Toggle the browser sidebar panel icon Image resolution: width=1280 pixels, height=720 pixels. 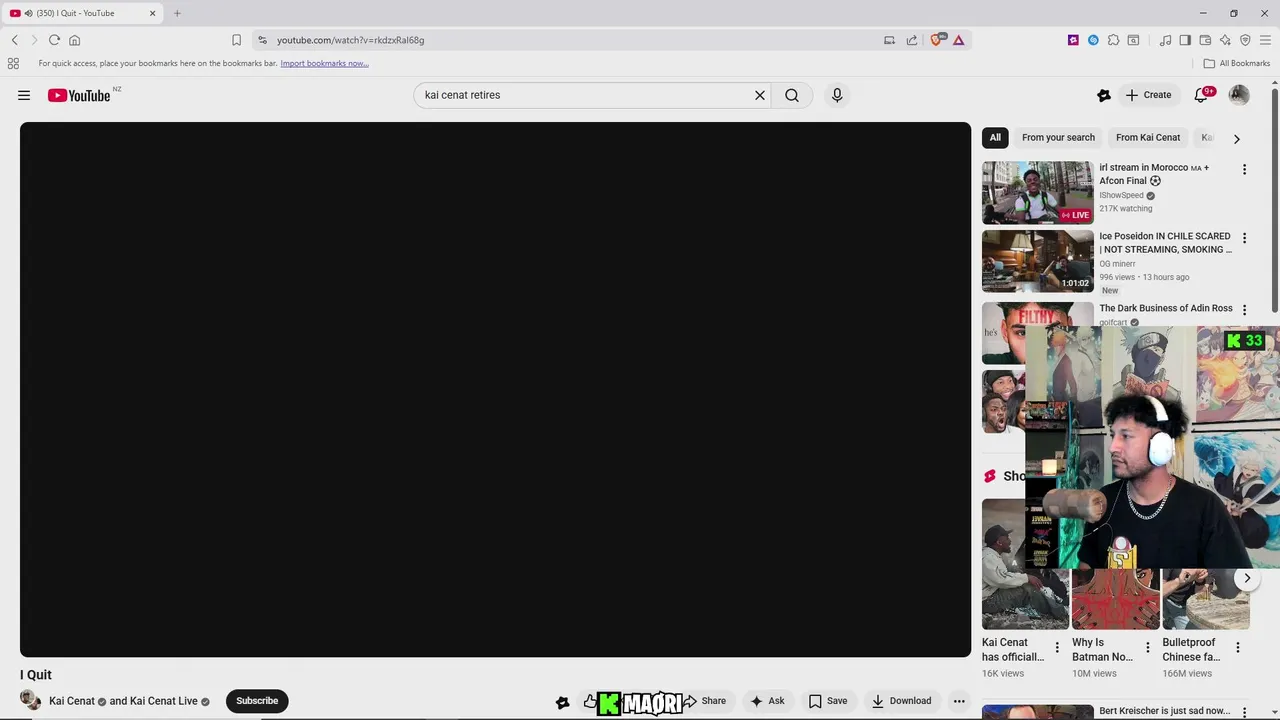(1185, 40)
